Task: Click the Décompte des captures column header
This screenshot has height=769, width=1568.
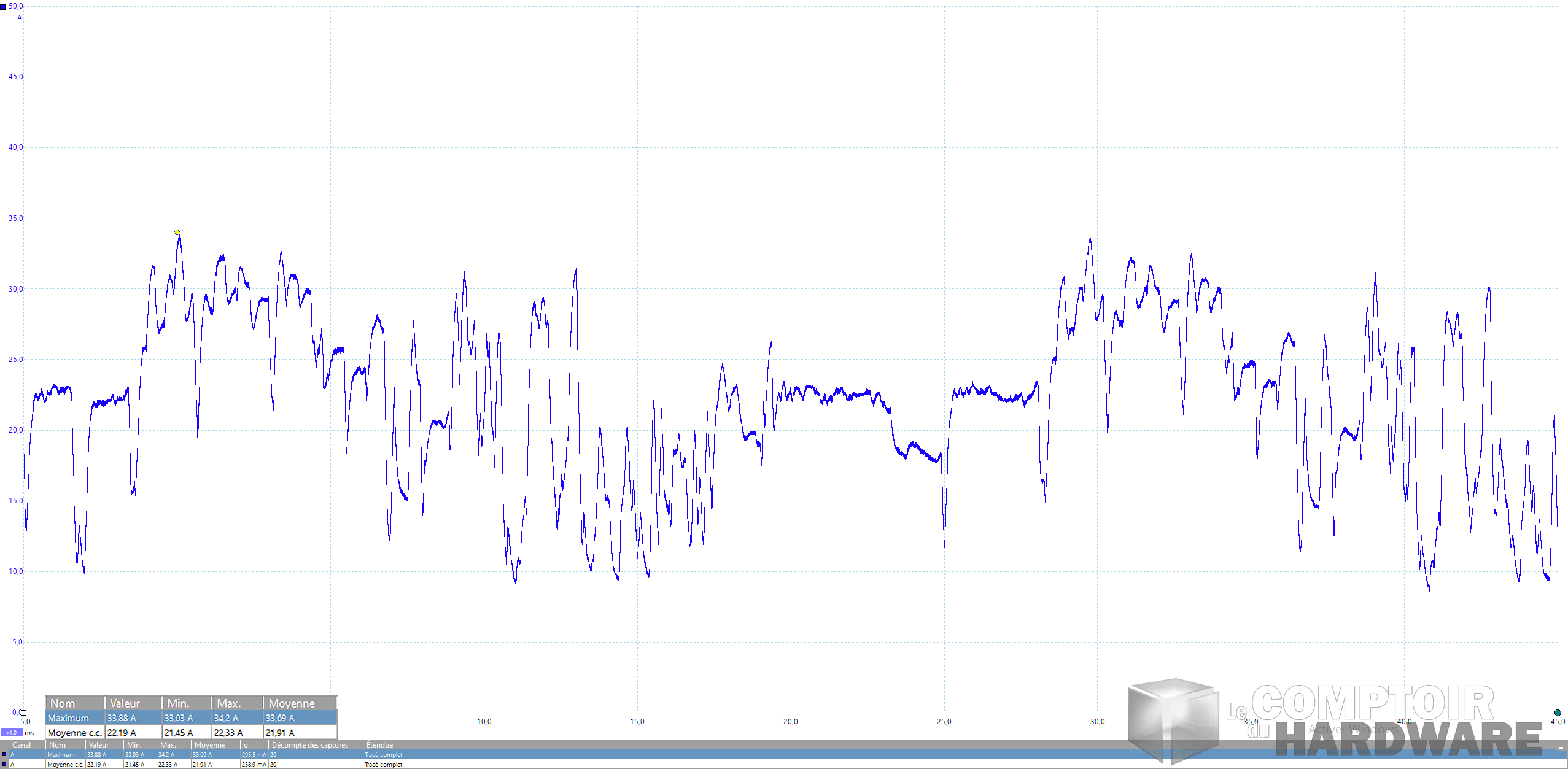Action: pos(309,745)
